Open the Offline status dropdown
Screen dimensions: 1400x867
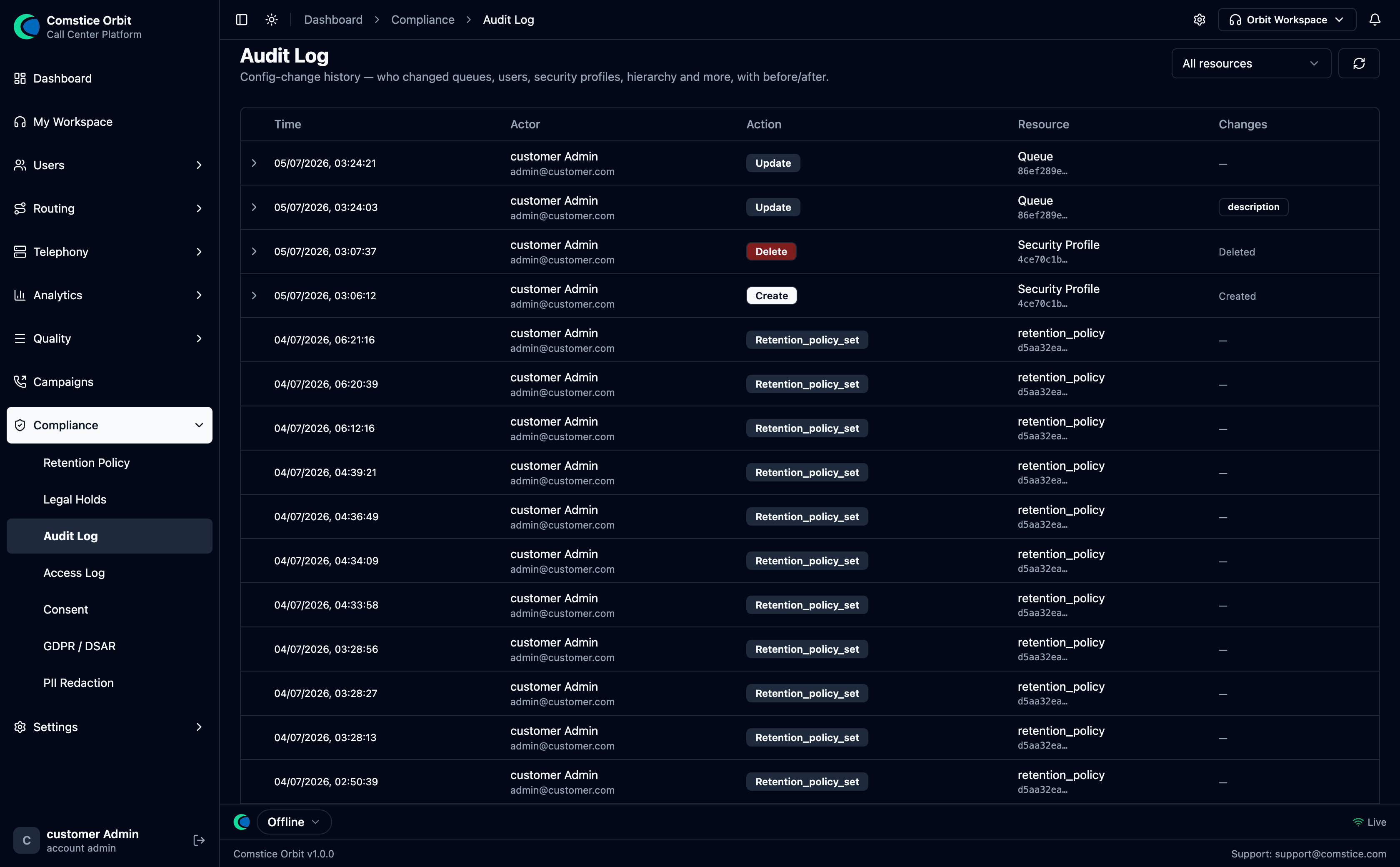click(x=294, y=822)
